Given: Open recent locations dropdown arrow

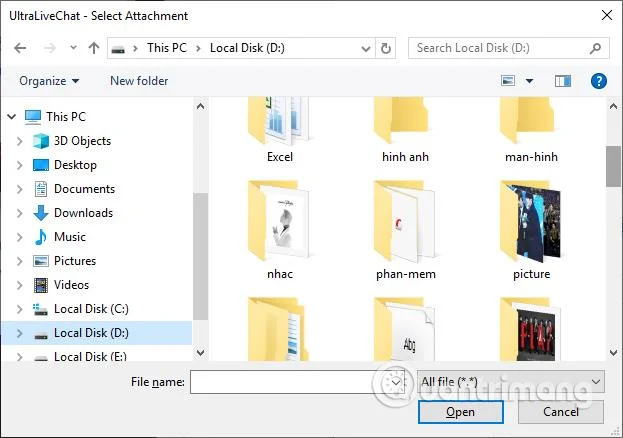Looking at the screenshot, I should [x=73, y=48].
